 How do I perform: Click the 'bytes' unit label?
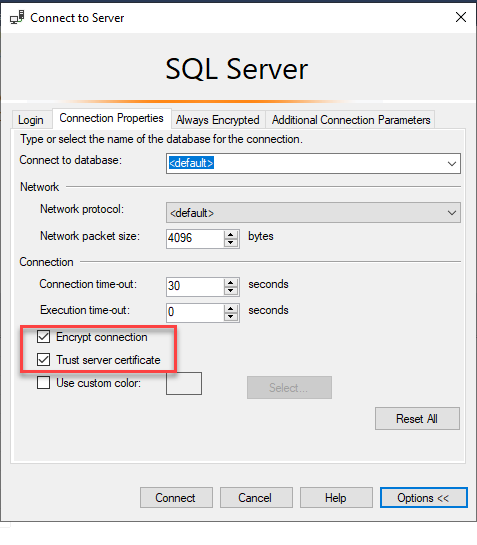[261, 236]
